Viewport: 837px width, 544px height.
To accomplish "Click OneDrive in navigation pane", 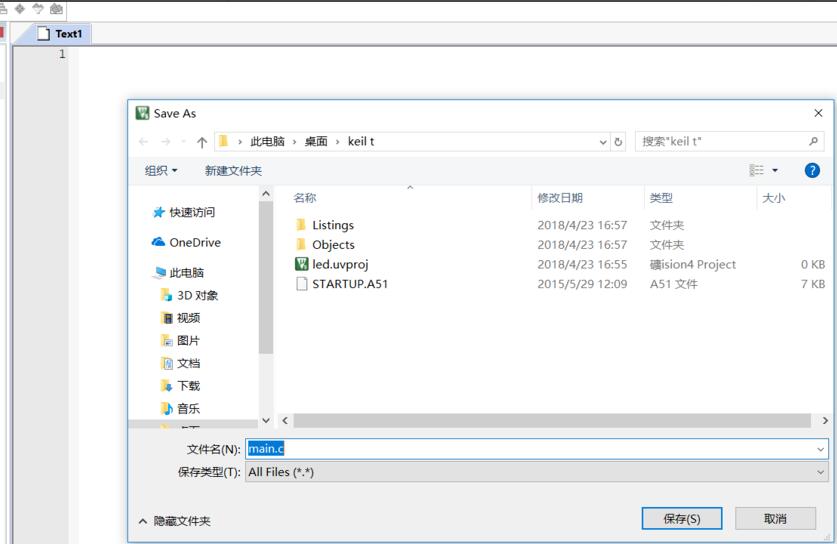I will (194, 242).
